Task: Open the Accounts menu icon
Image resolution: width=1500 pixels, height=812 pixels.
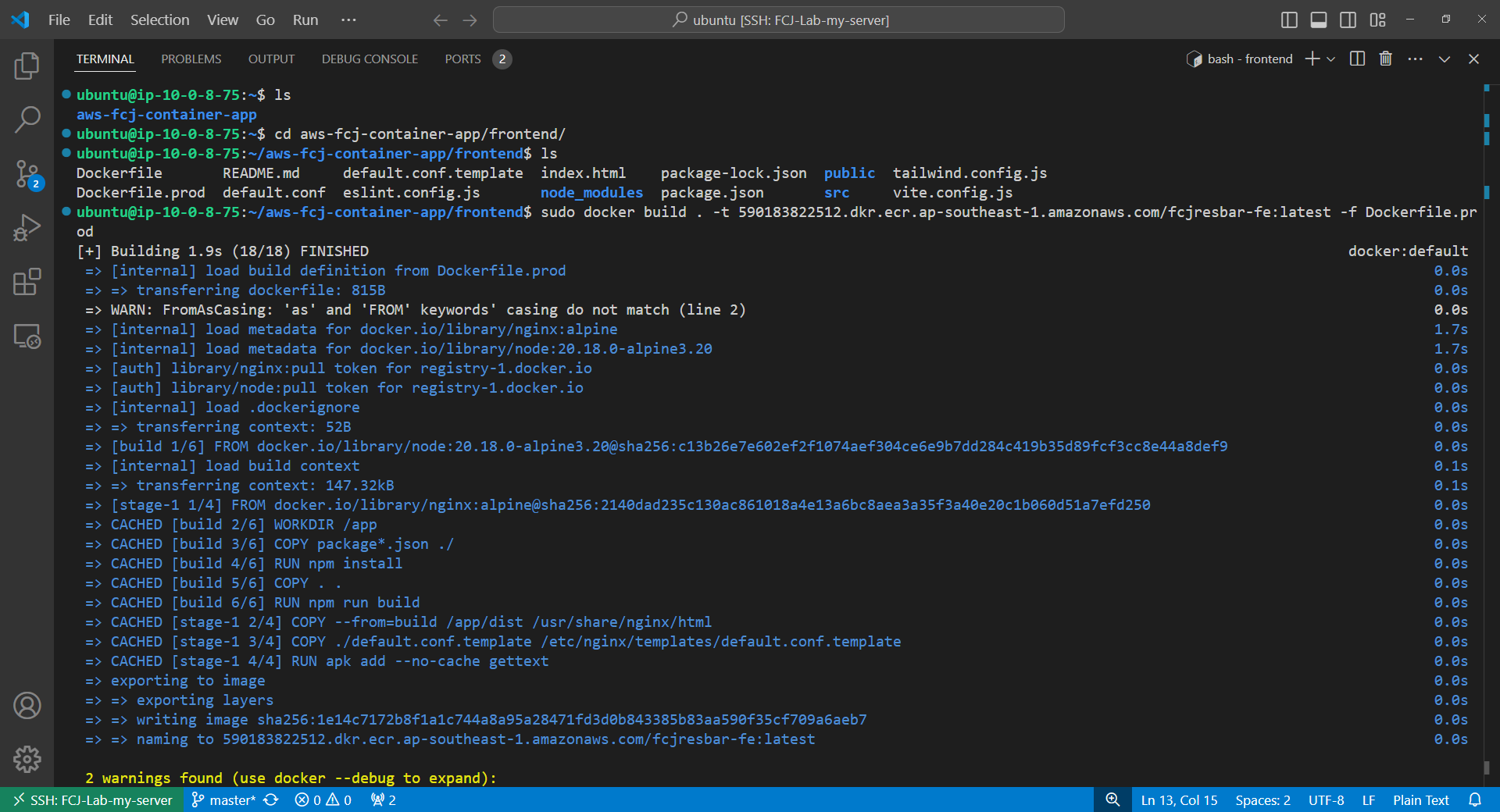Action: [x=27, y=705]
